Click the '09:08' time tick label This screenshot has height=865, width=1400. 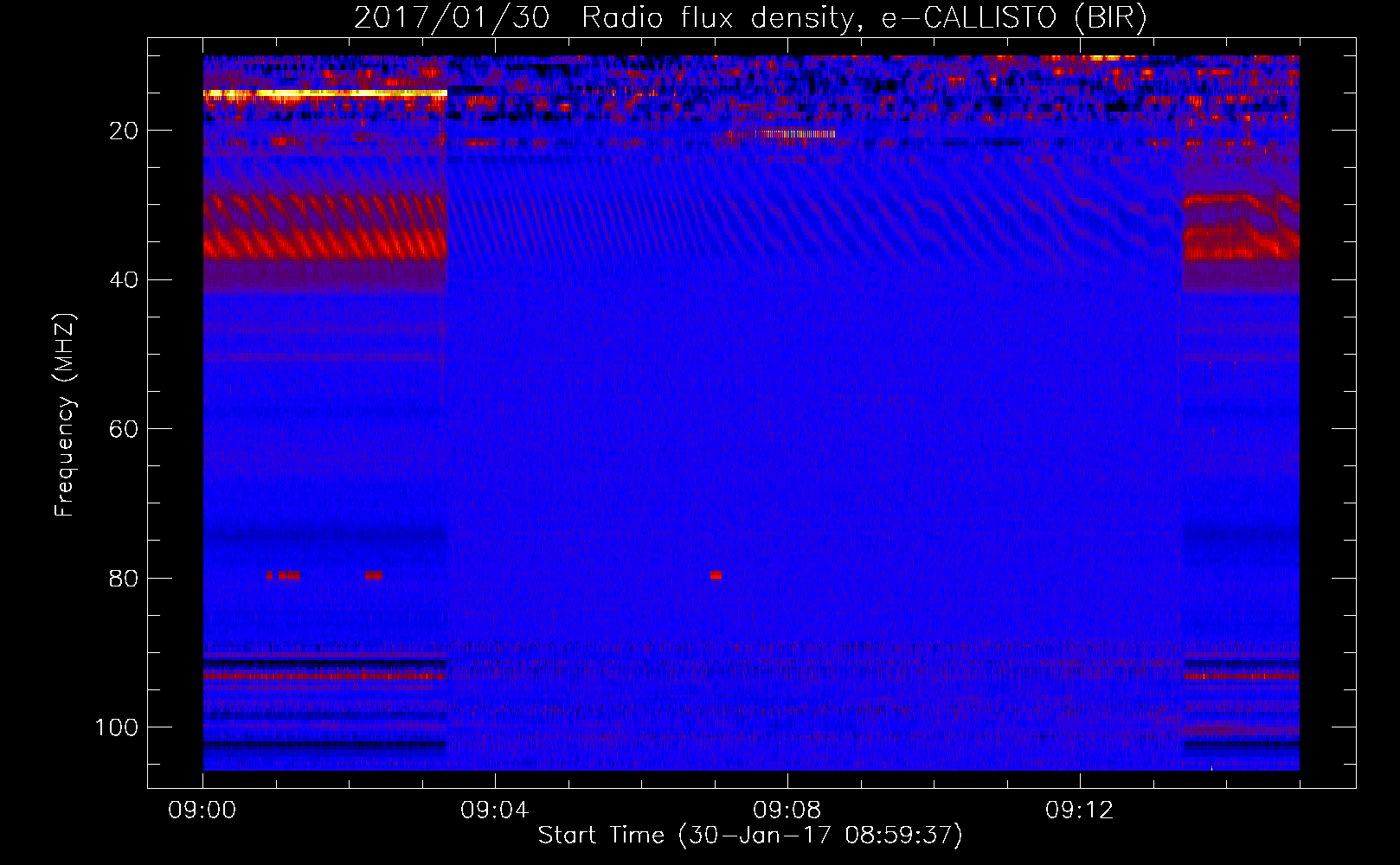[787, 811]
